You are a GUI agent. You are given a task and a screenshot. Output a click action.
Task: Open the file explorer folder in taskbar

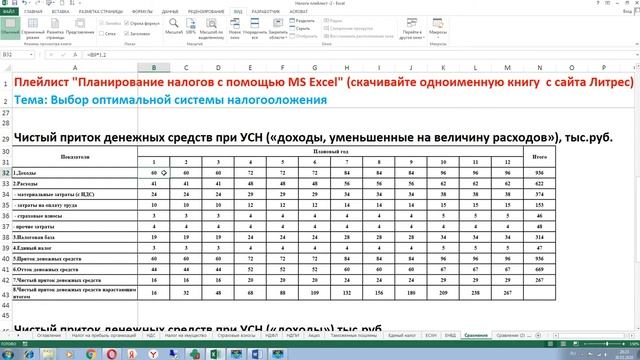coord(48,354)
